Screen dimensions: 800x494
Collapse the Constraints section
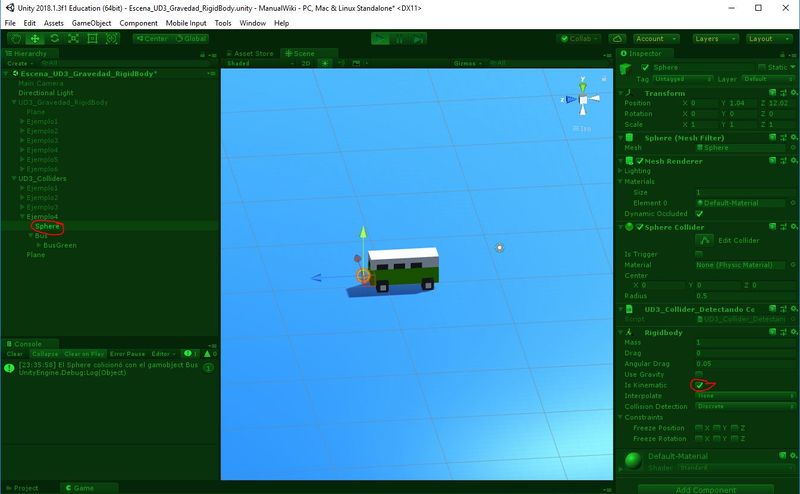click(620, 417)
